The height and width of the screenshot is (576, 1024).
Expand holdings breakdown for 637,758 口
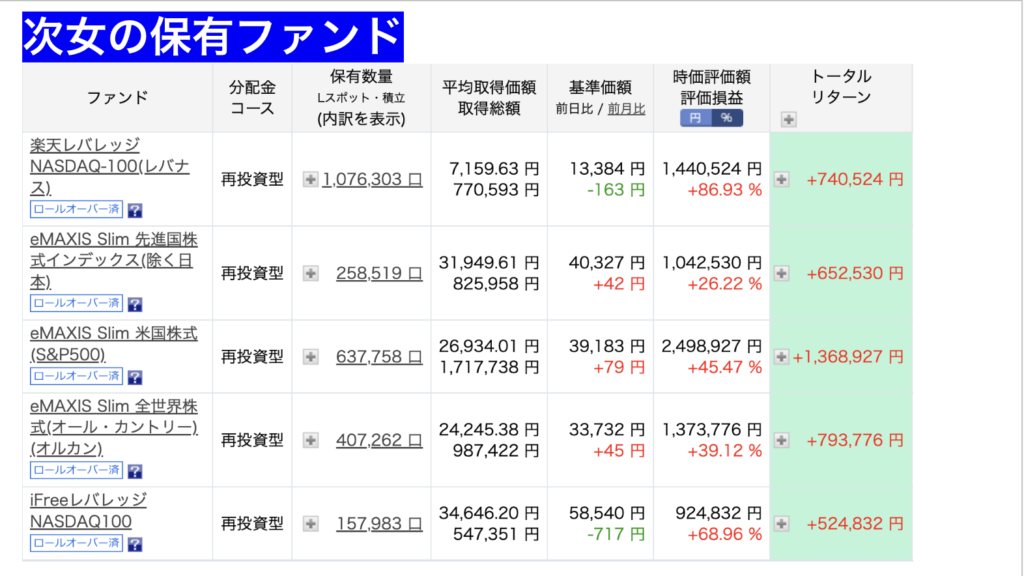pyautogui.click(x=310, y=357)
